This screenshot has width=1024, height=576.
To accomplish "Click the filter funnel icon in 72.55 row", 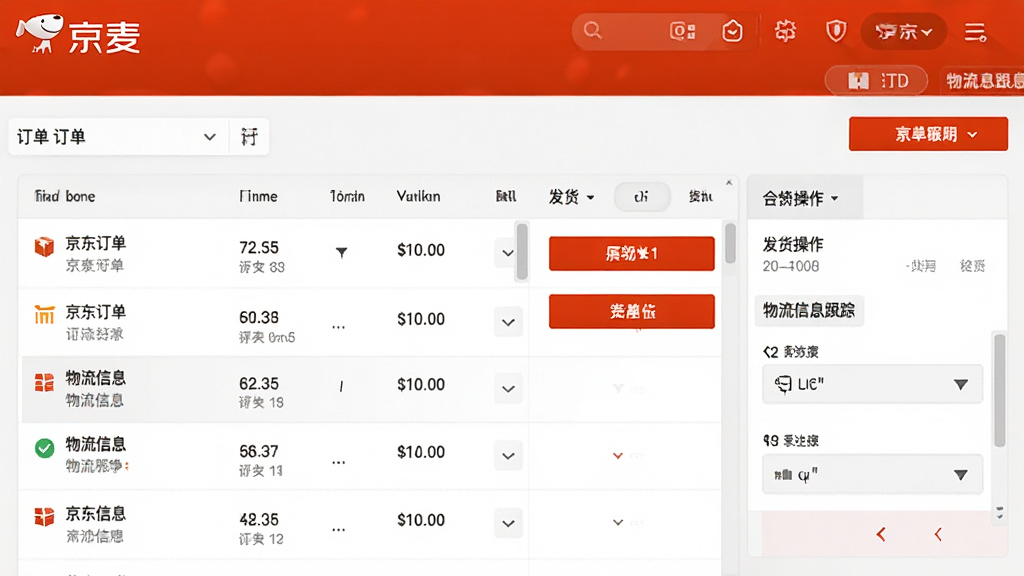I will tap(341, 252).
